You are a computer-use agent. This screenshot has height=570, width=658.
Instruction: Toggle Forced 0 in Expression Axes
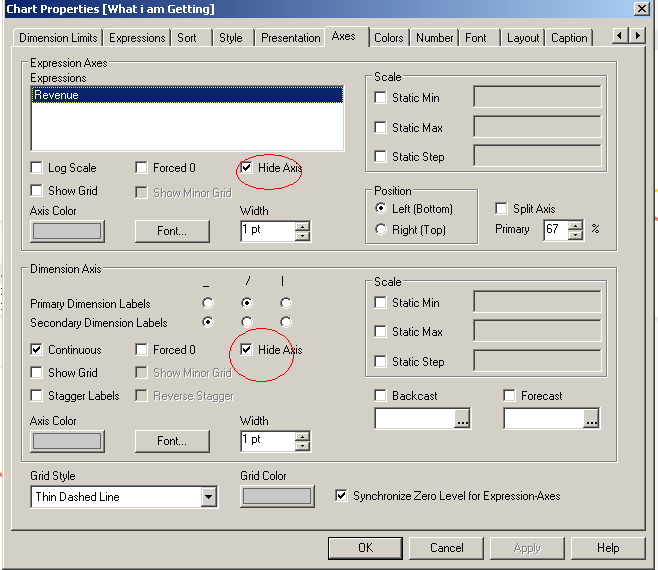[141, 167]
